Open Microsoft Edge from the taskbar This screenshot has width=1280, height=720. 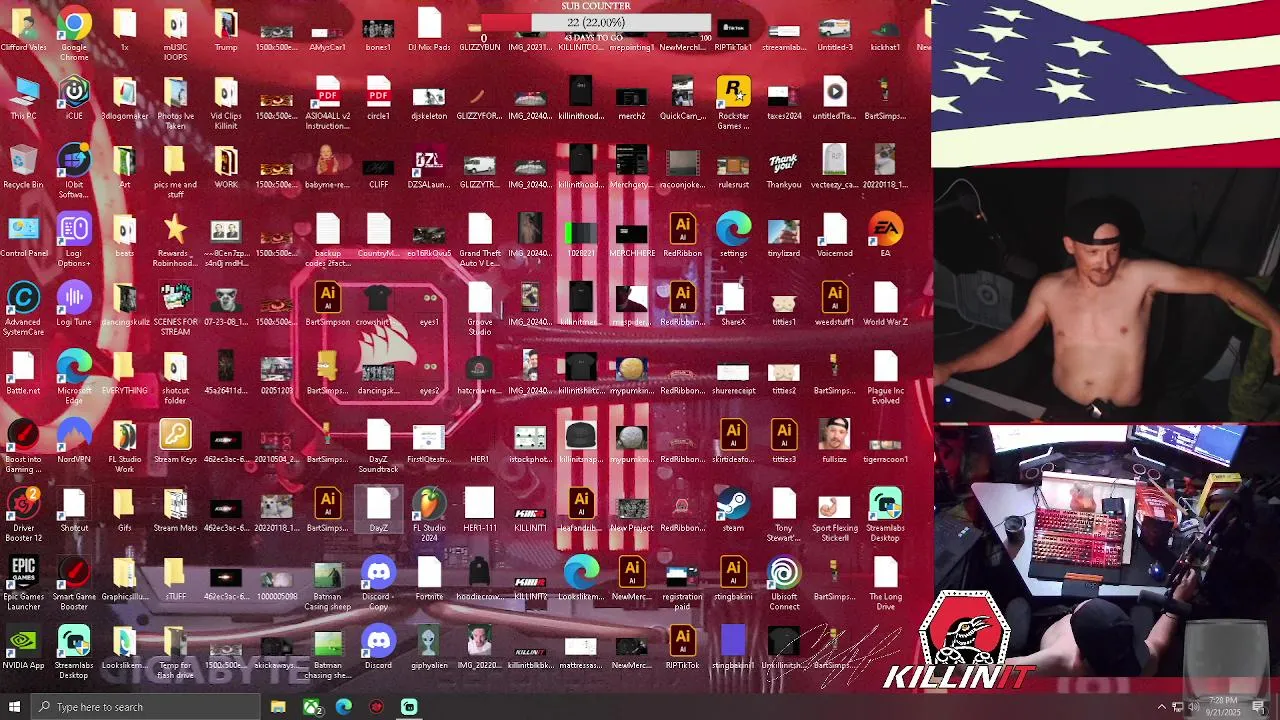click(344, 707)
